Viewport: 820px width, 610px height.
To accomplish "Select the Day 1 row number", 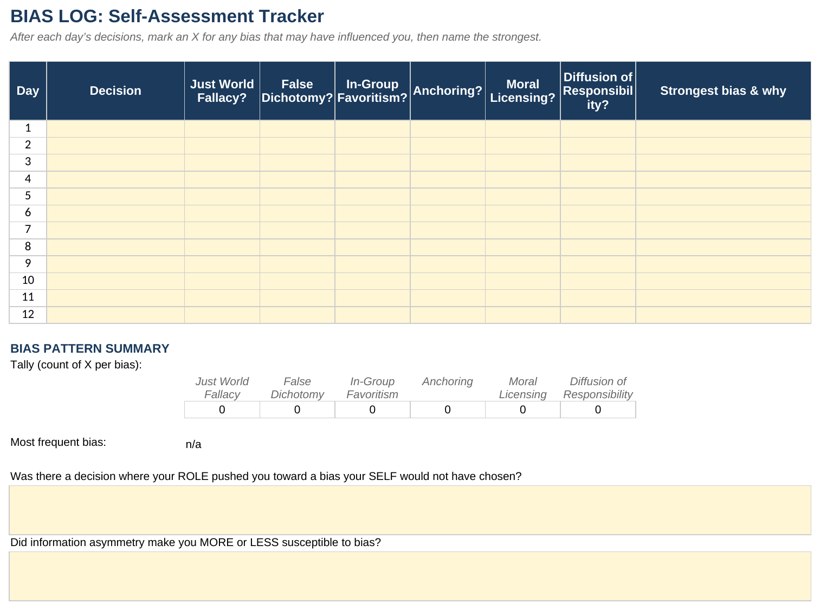I will 28,128.
